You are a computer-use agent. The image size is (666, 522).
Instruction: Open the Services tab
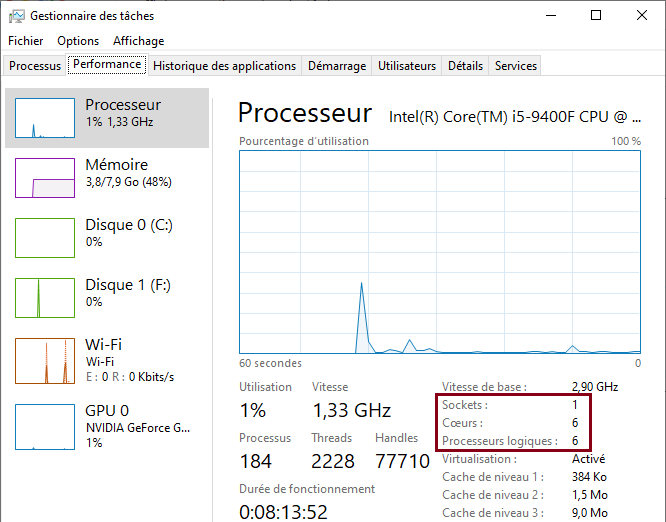pyautogui.click(x=516, y=66)
